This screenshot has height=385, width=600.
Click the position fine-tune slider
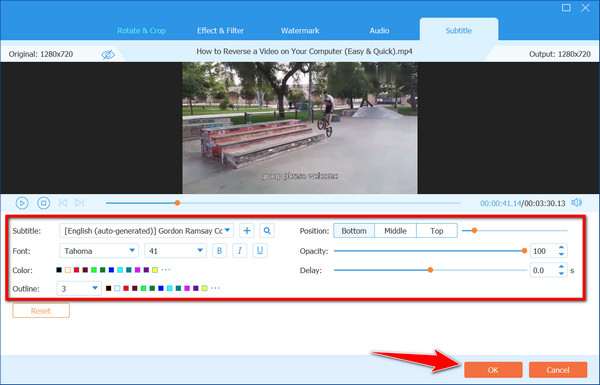515,231
